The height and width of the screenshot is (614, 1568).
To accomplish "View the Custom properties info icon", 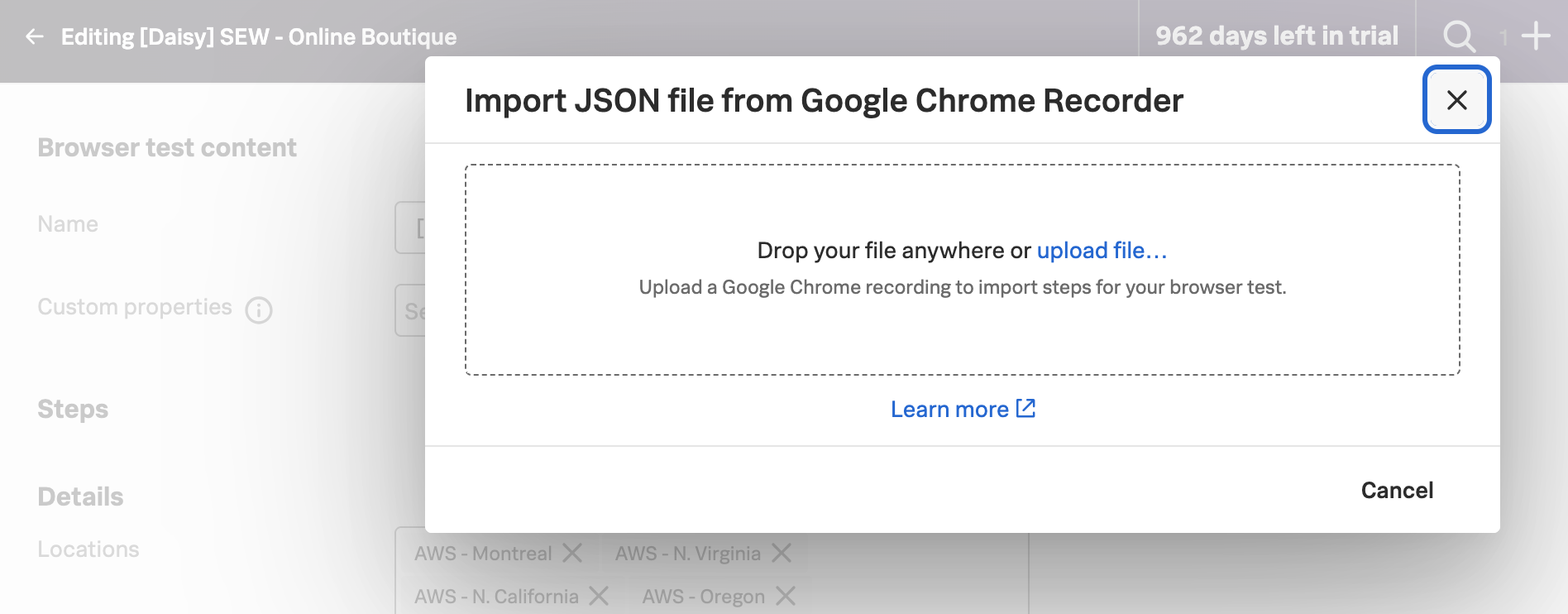I will pos(259,309).
